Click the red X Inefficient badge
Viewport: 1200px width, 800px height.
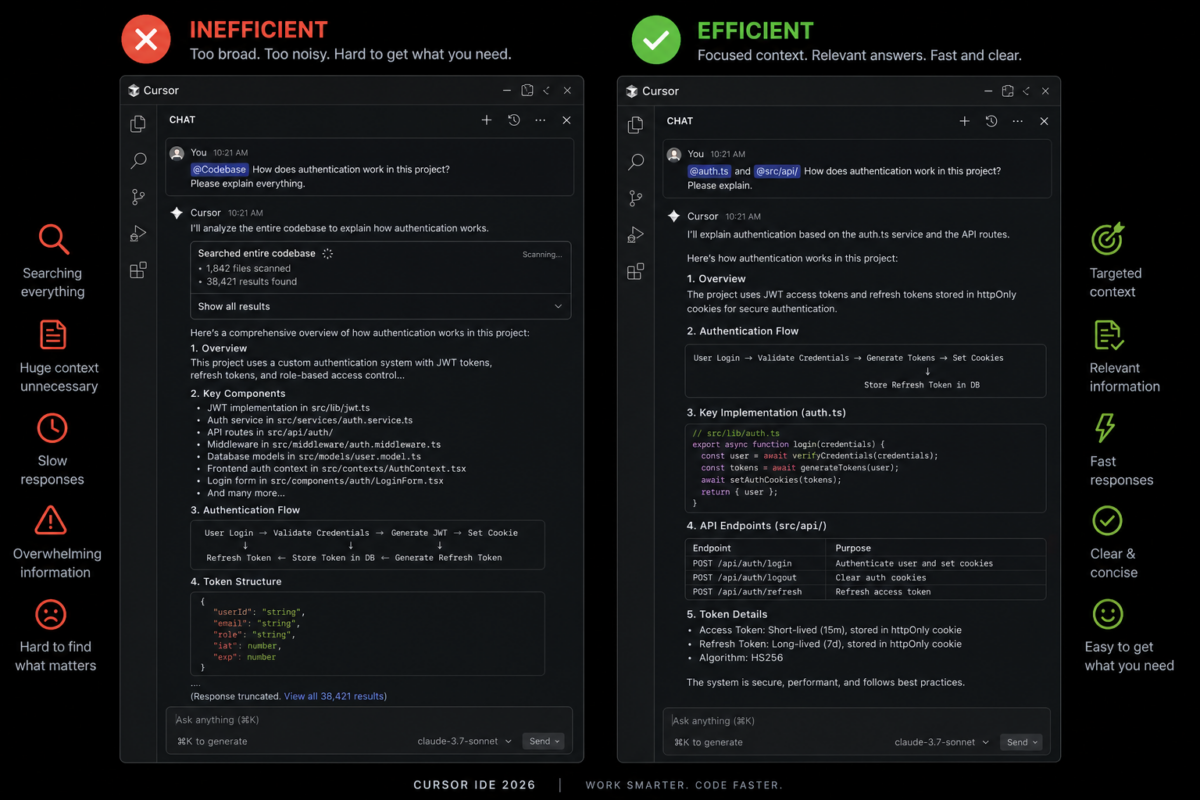coord(146,40)
